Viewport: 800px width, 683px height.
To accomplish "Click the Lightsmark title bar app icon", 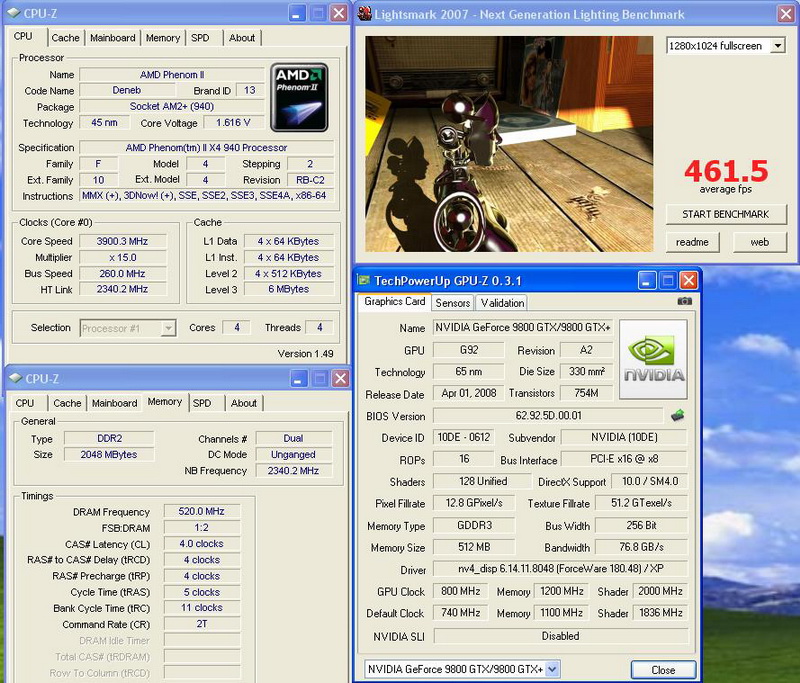I will (364, 14).
